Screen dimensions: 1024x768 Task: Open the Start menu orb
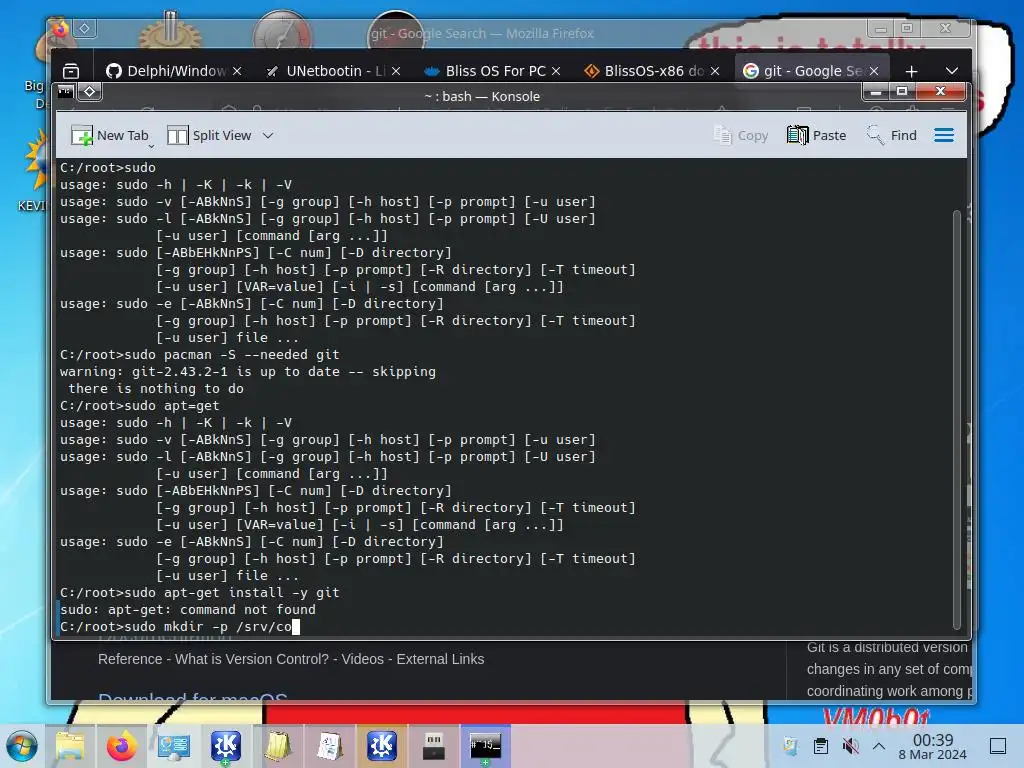pyautogui.click(x=22, y=746)
